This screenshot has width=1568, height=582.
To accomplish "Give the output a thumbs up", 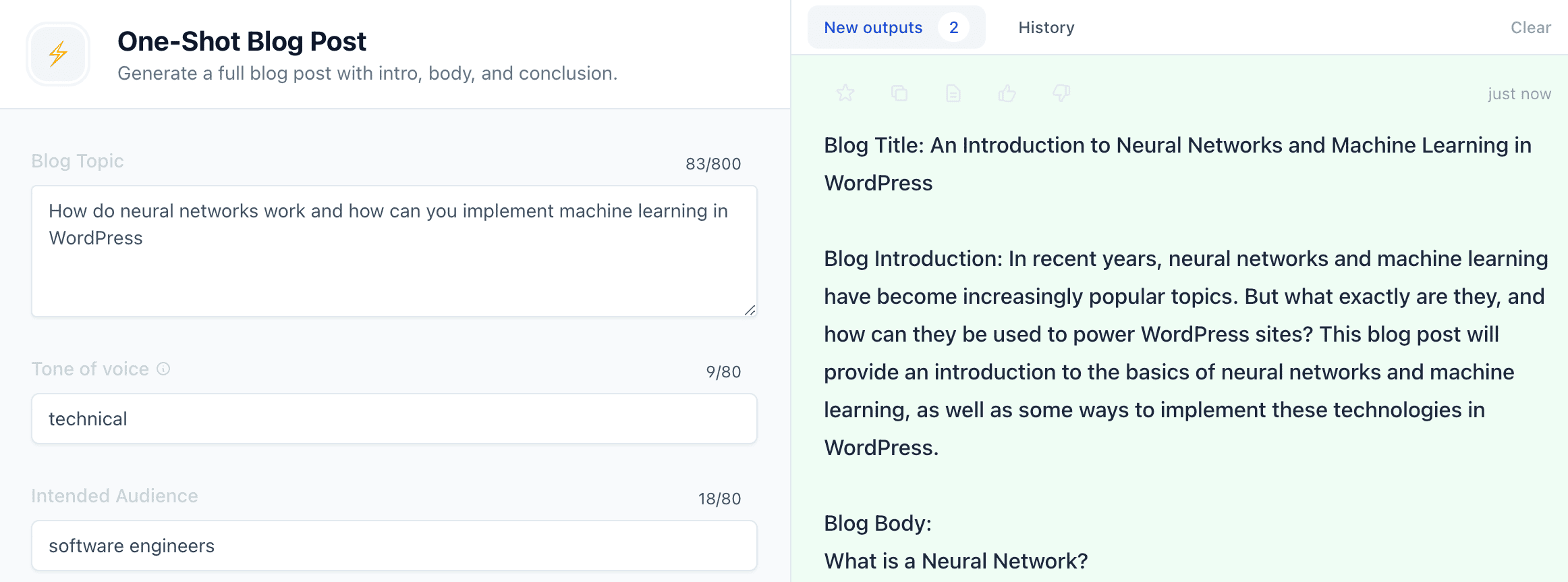I will click(1007, 93).
